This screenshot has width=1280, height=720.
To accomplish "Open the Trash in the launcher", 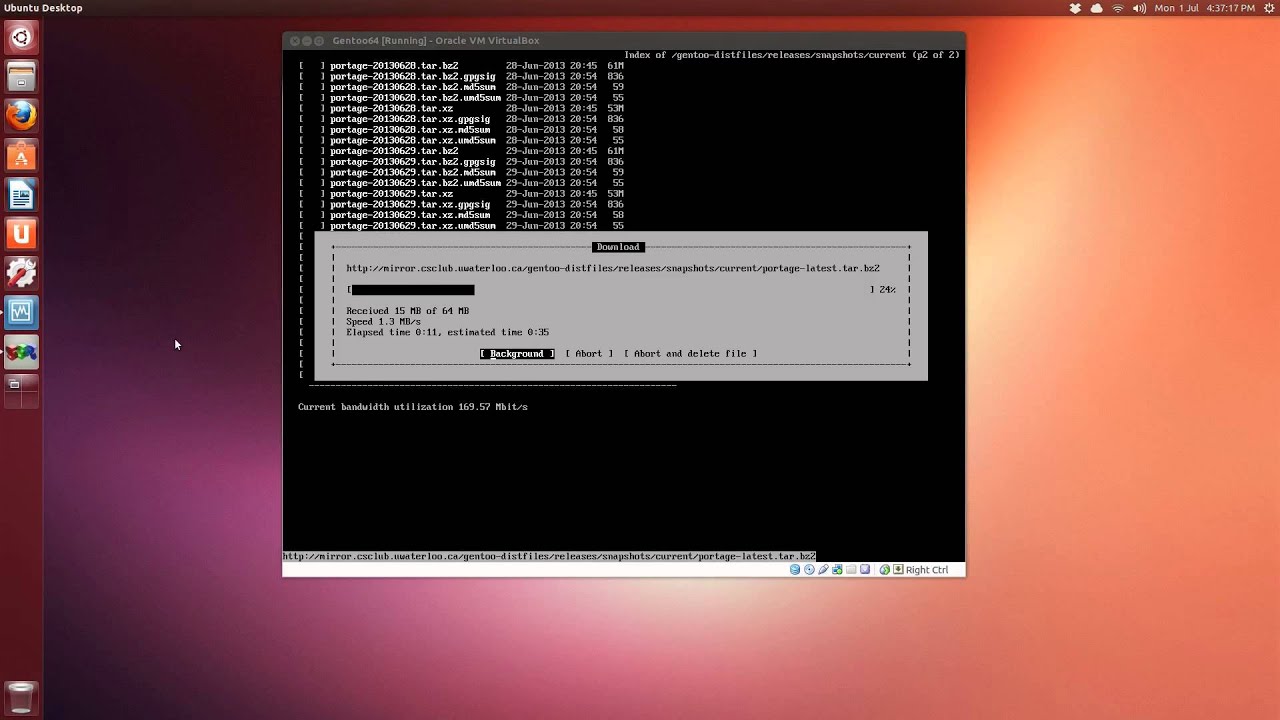I will pyautogui.click(x=21, y=696).
